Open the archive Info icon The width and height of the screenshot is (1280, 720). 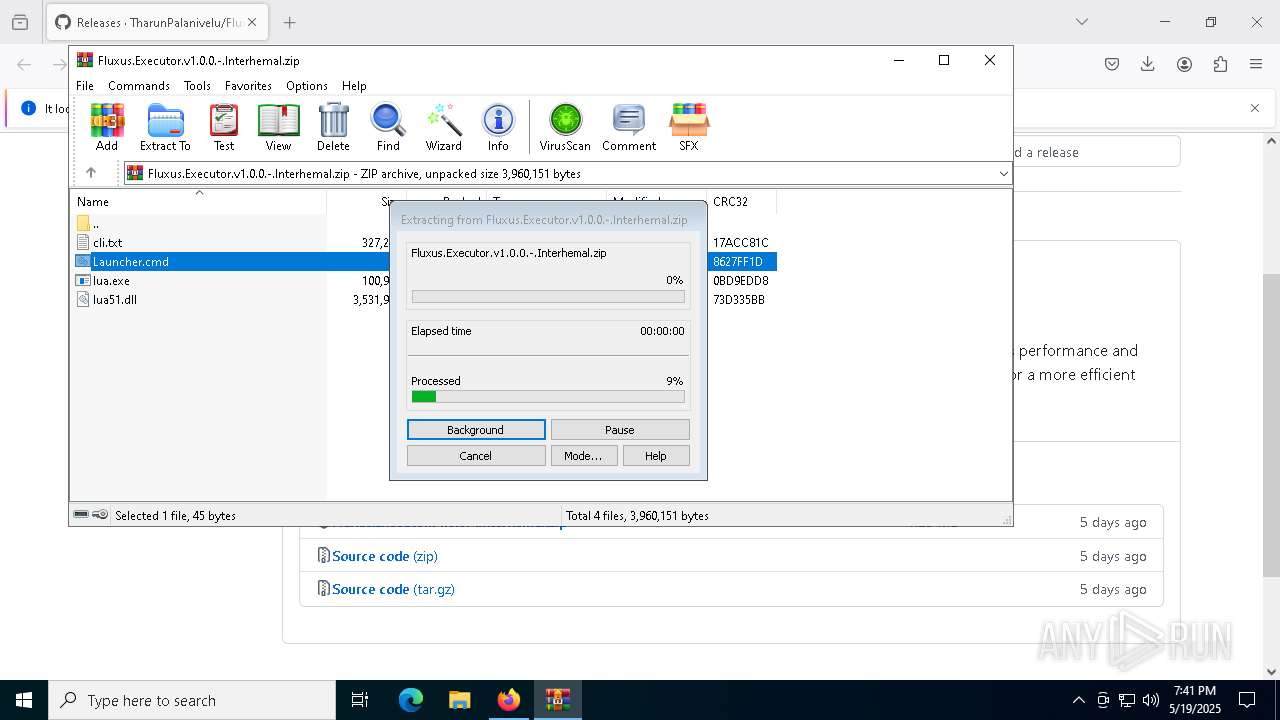pos(498,127)
